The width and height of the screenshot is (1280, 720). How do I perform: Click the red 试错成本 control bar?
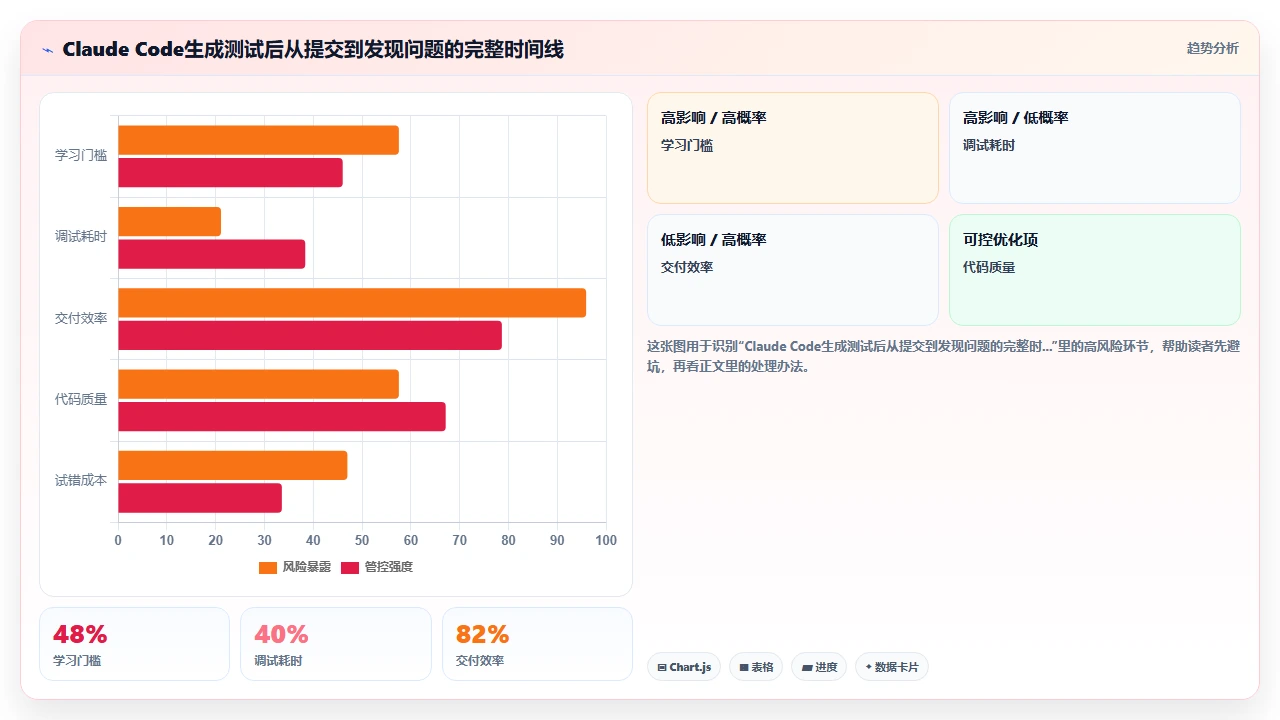(200, 498)
